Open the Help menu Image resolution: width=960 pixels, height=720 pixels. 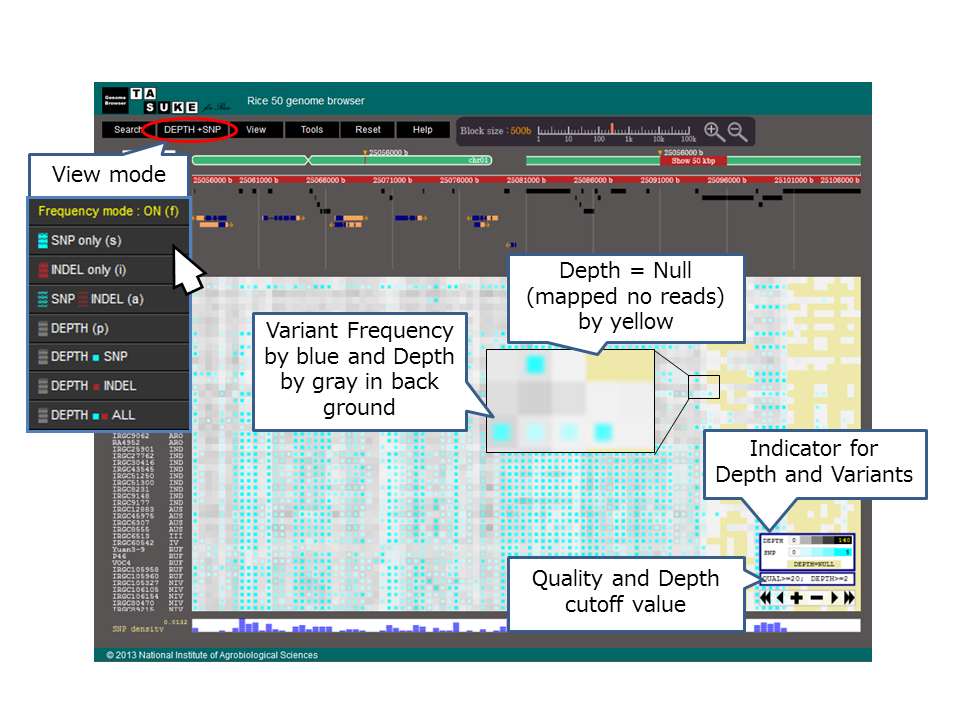pyautogui.click(x=422, y=130)
